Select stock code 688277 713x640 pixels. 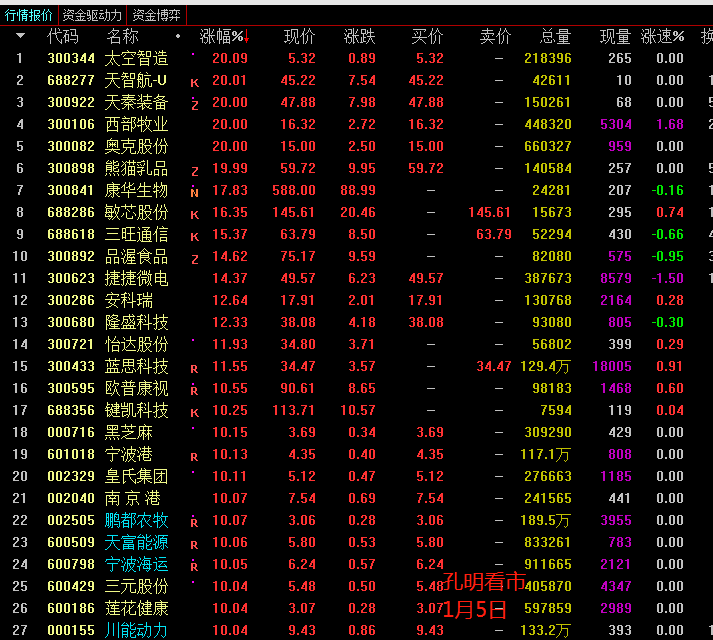pyautogui.click(x=71, y=81)
